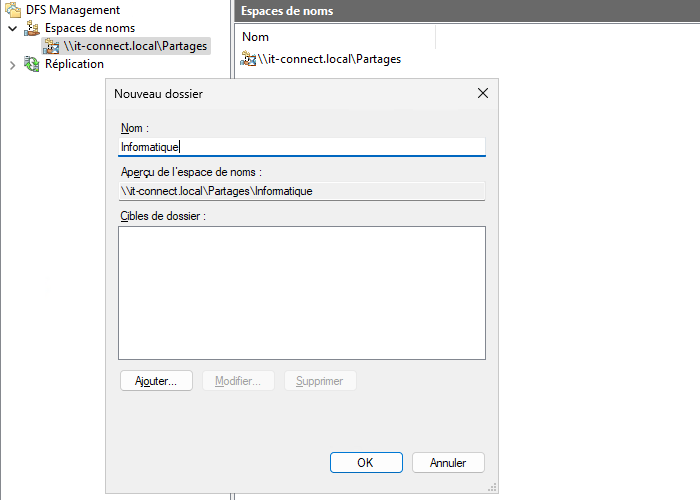Select Espaces de noms tree label
Screen dimensions: 700x500
(90, 28)
